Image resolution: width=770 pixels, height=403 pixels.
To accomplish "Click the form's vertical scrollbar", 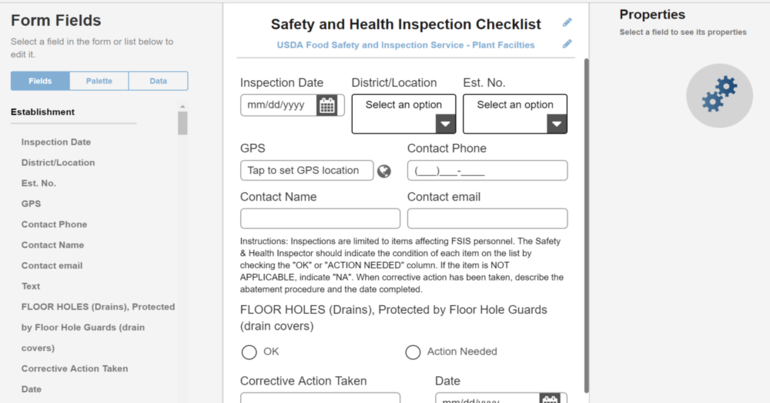I will 586,226.
